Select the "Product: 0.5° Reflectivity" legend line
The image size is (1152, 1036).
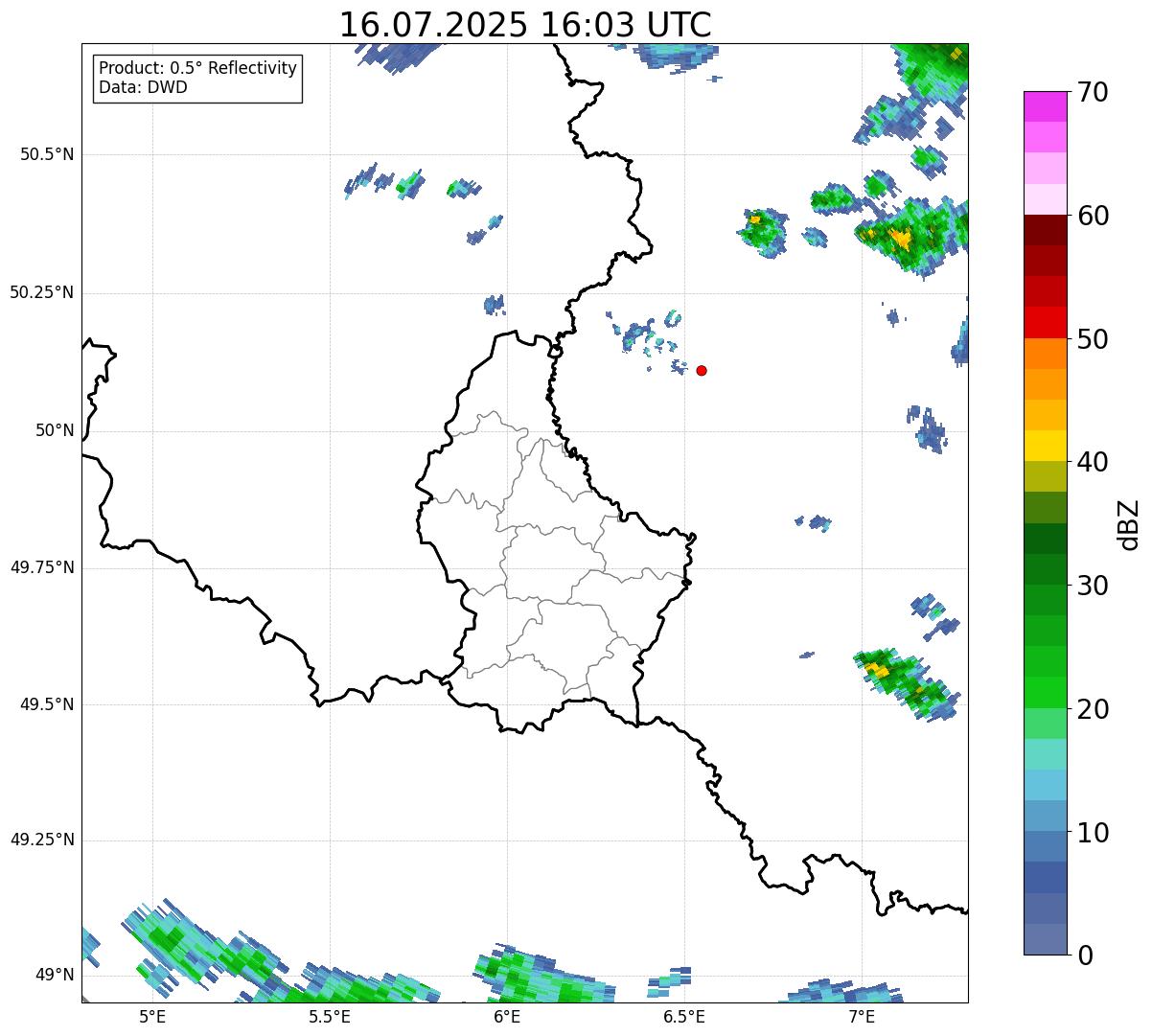[197, 69]
